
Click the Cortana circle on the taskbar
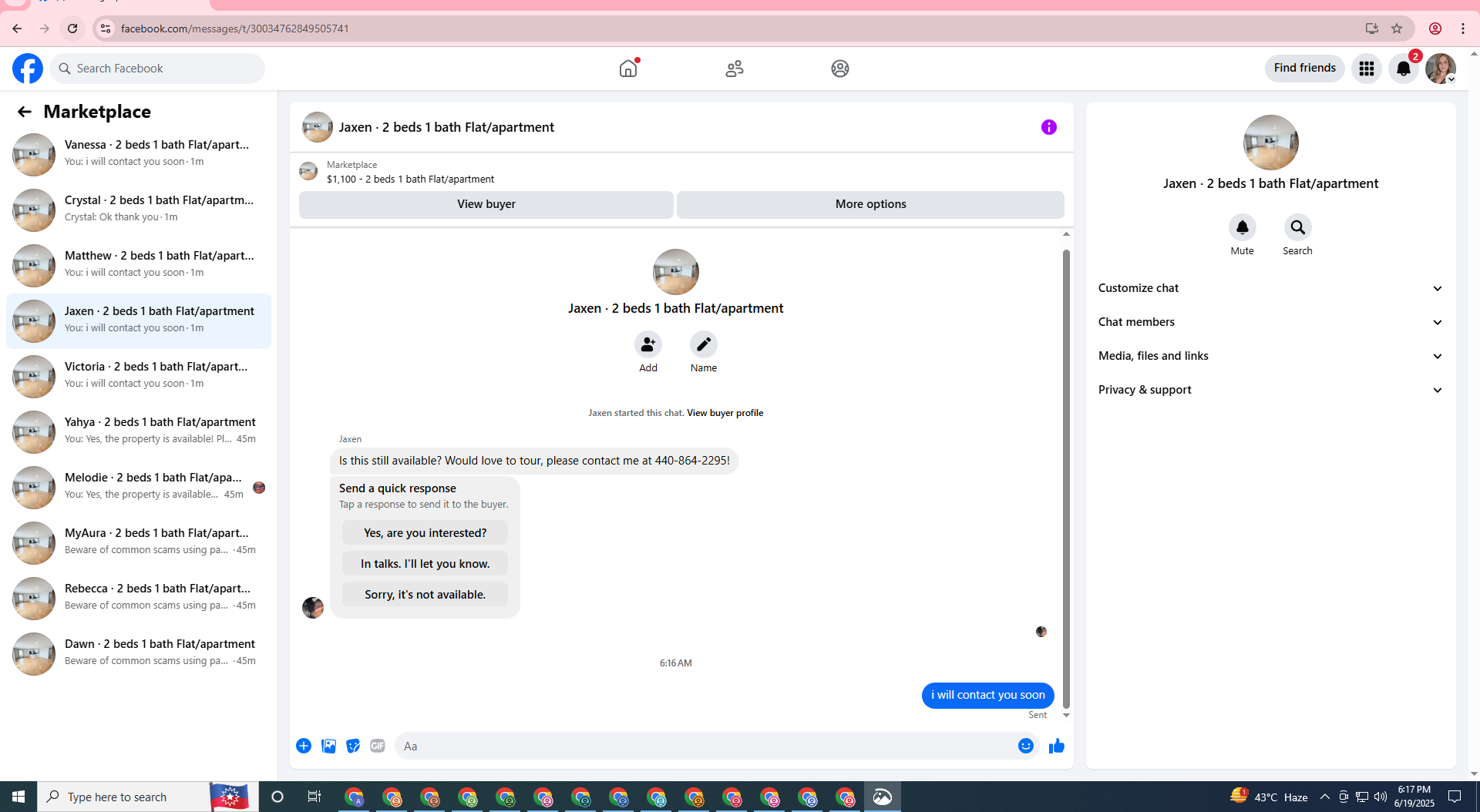[x=277, y=797]
